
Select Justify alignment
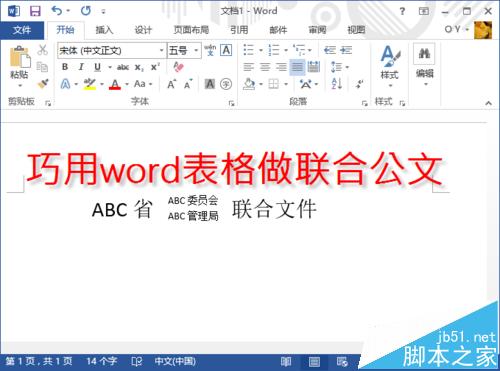pos(297,67)
